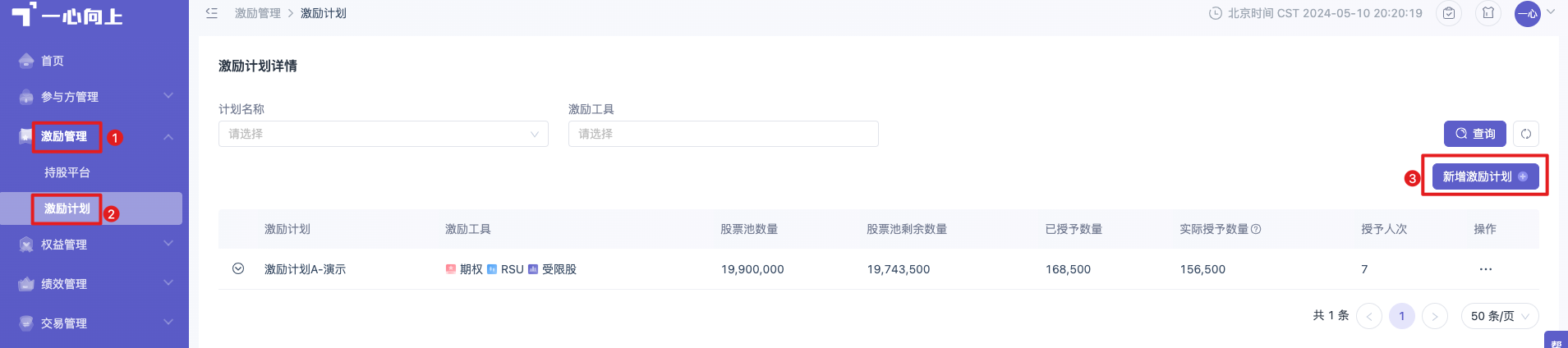This screenshot has height=348, width=1568.
Task: Open the row actions ellipsis for 激励计划A-演示
Action: point(1485,269)
